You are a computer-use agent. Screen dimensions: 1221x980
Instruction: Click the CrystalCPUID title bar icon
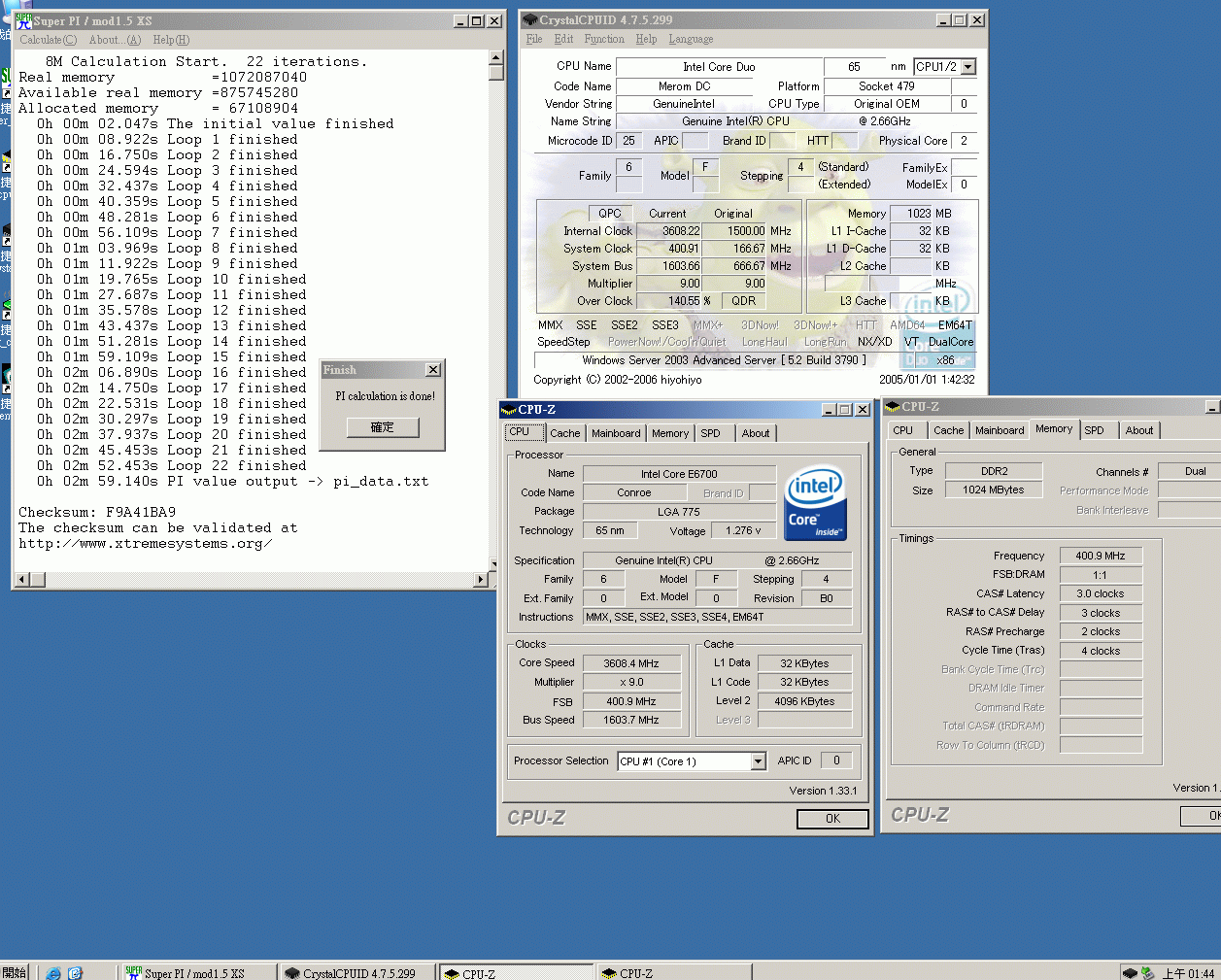coord(530,19)
